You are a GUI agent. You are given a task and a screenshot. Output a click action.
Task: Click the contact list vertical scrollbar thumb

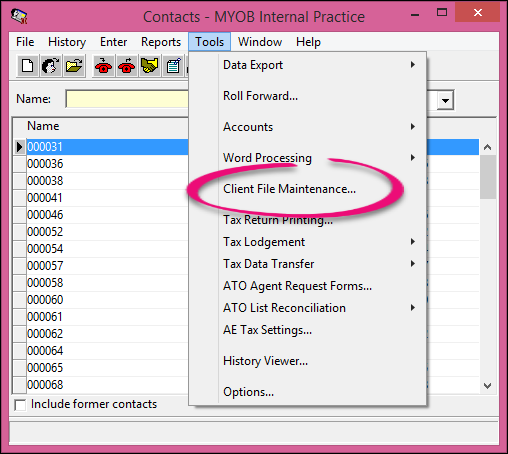(488, 177)
